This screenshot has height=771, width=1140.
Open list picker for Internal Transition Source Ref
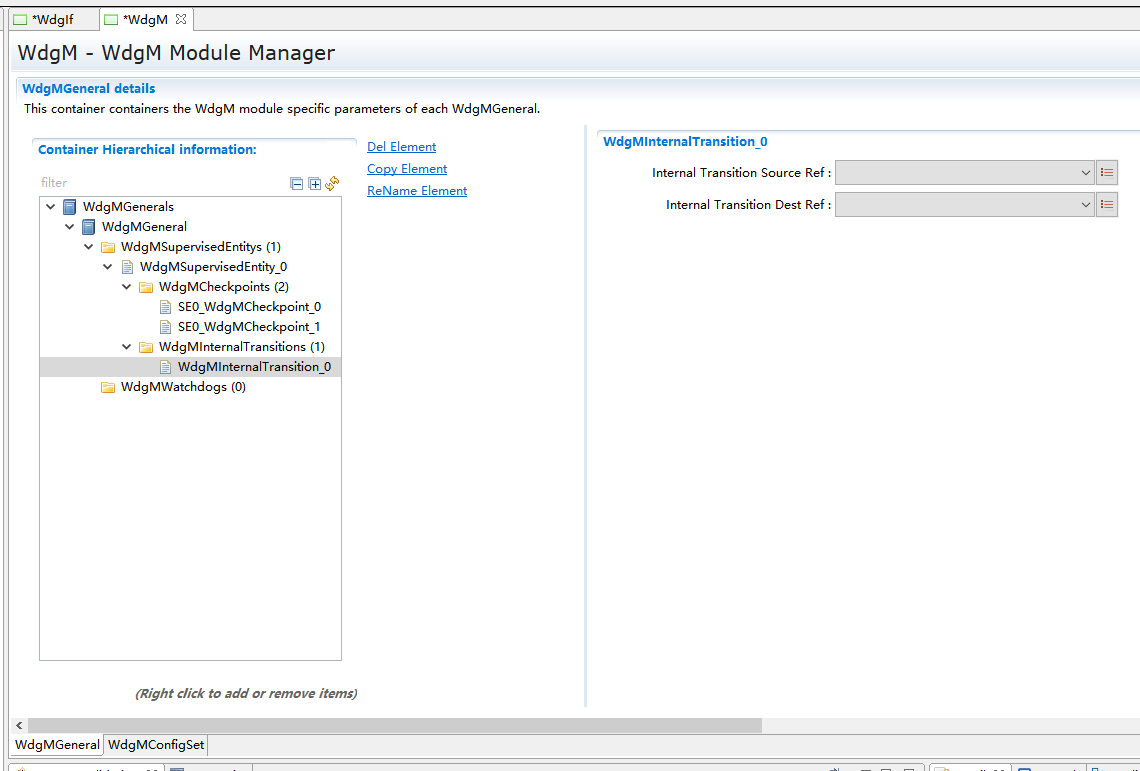tap(1107, 172)
